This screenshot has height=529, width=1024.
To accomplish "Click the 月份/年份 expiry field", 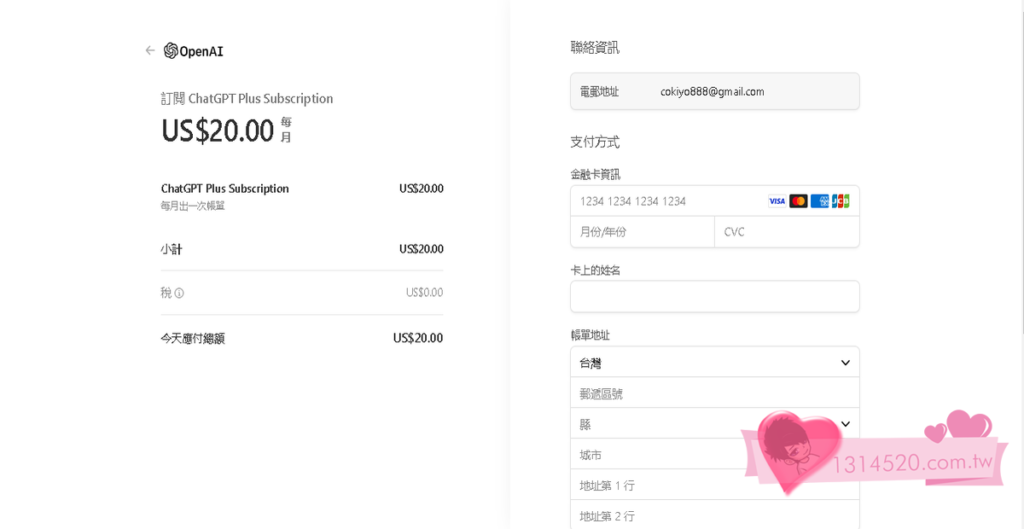I will coord(641,232).
